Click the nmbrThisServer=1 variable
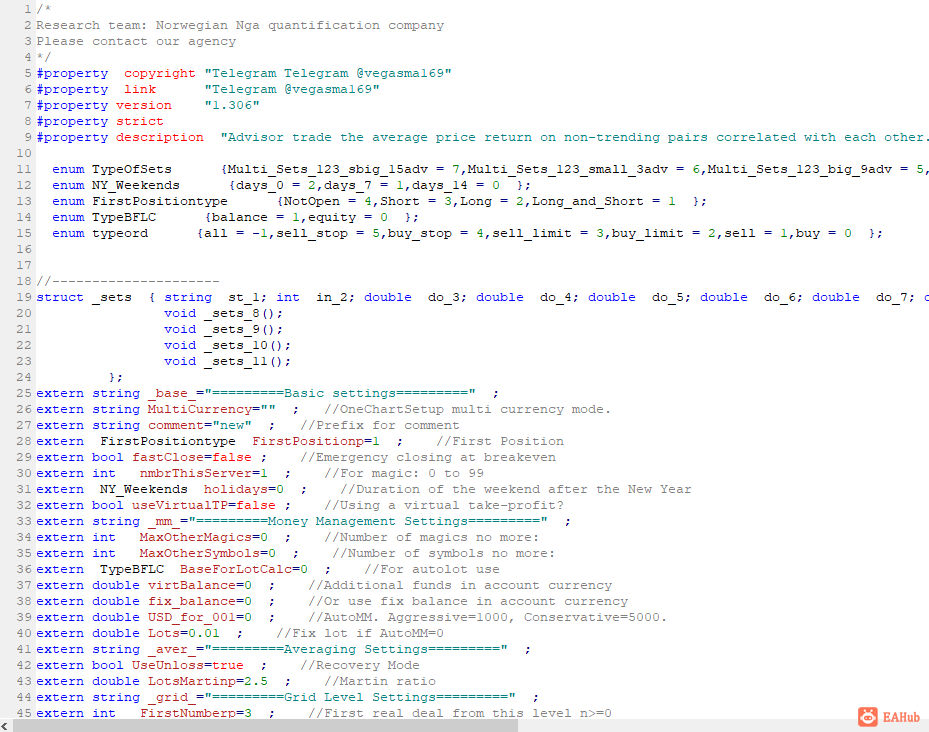 (203, 473)
